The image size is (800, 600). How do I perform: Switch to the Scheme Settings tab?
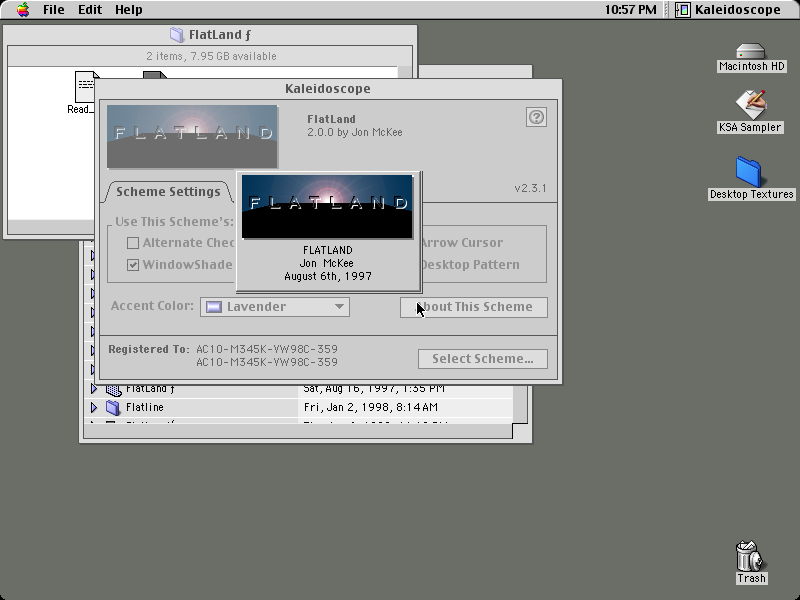coord(168,192)
